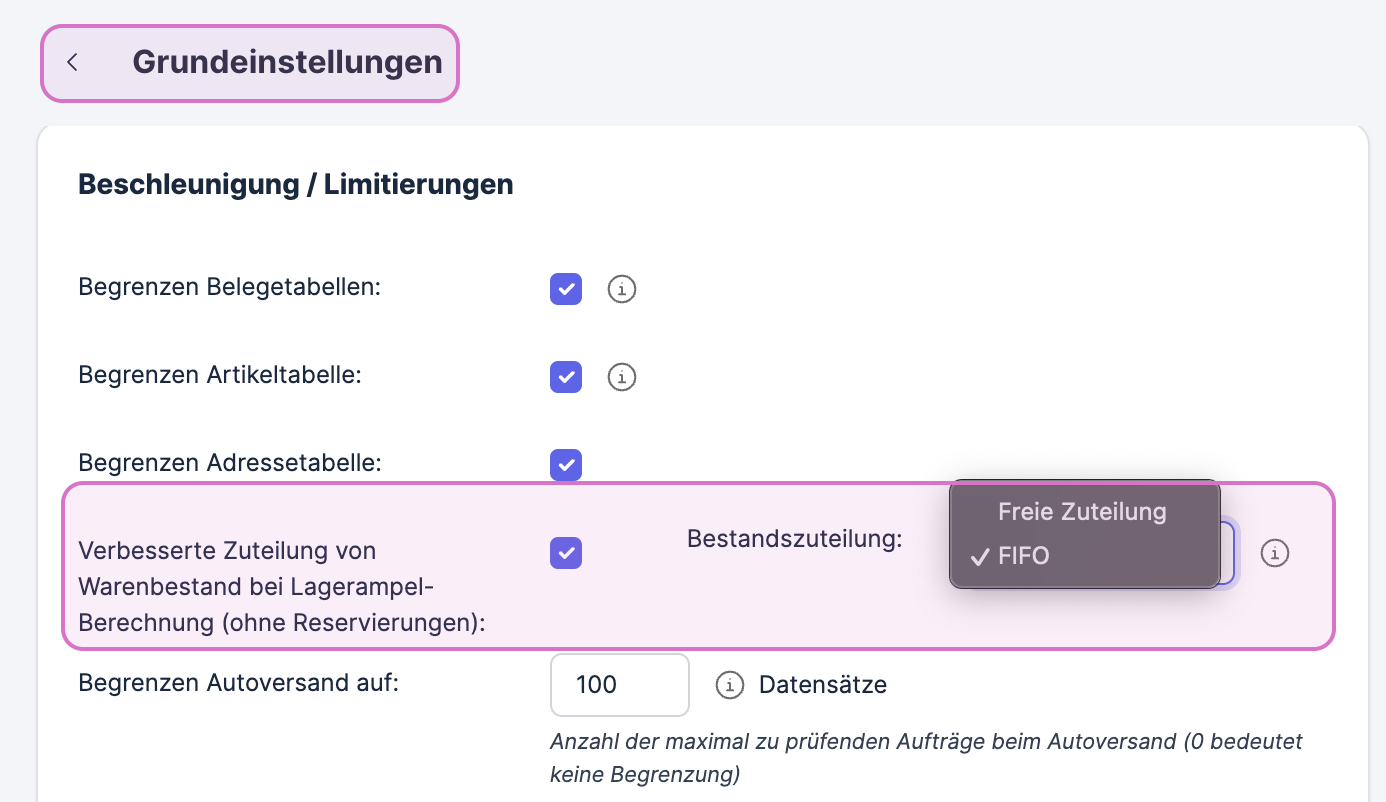Choose the FIFO option in dropdown
Image resolution: width=1386 pixels, height=802 pixels.
pyautogui.click(x=1024, y=556)
